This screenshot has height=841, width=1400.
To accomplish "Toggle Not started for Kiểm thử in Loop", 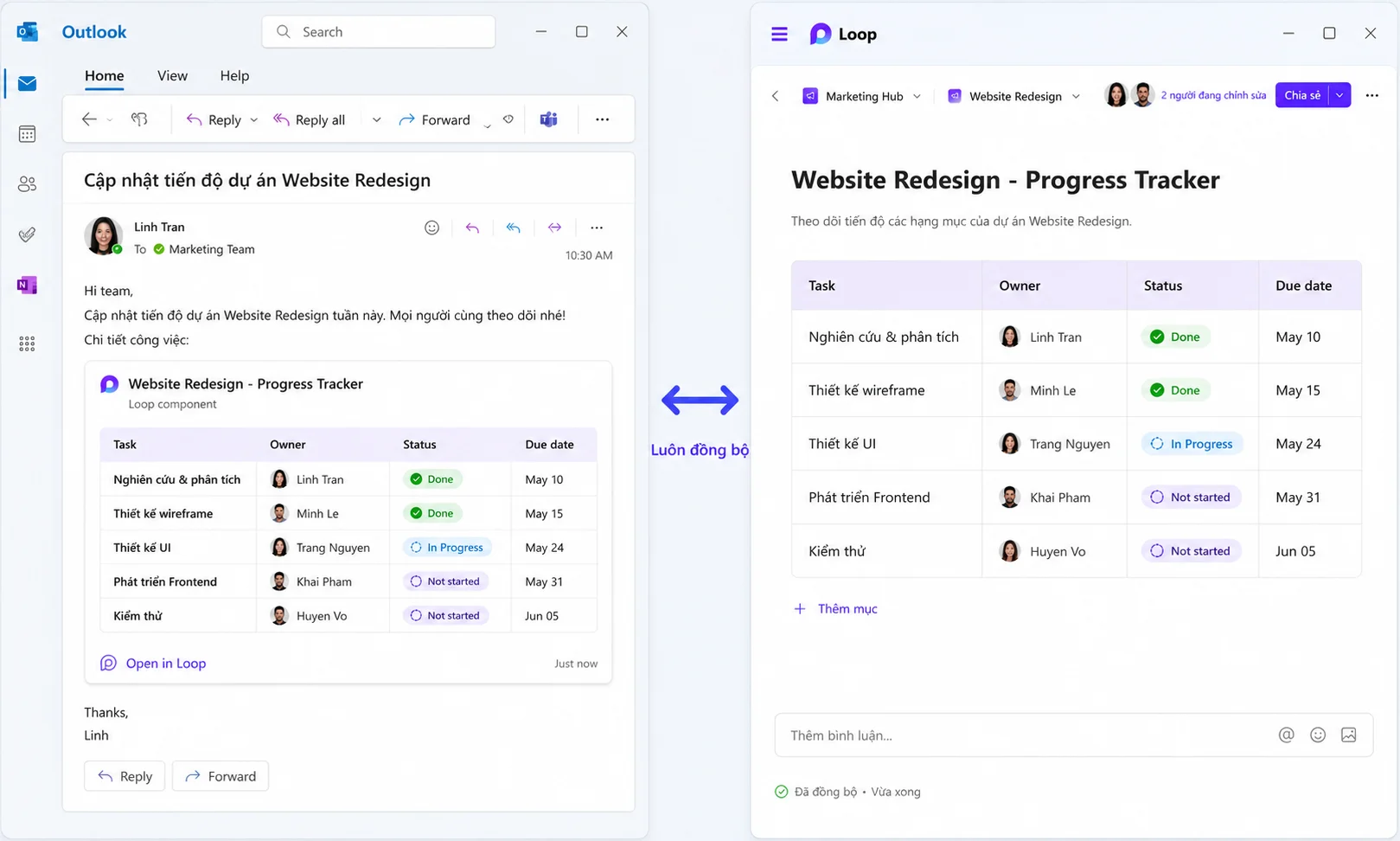I will pyautogui.click(x=1191, y=551).
